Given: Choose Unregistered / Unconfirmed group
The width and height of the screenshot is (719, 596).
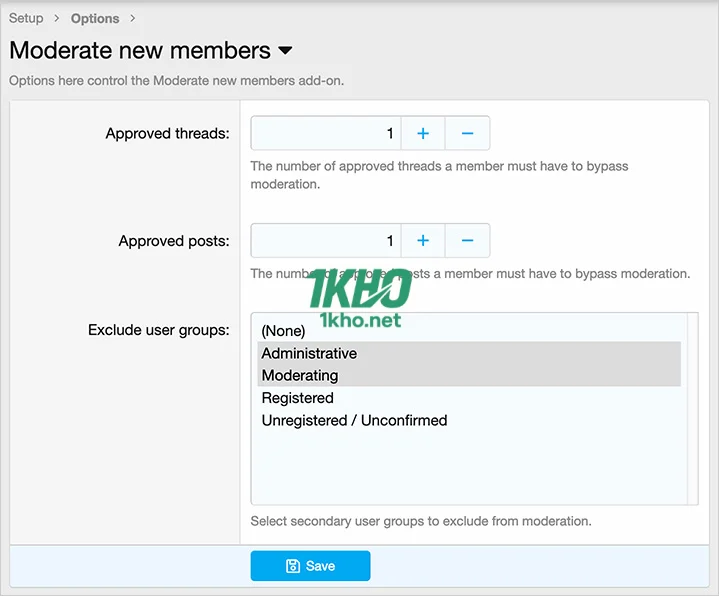Looking at the screenshot, I should tap(354, 420).
